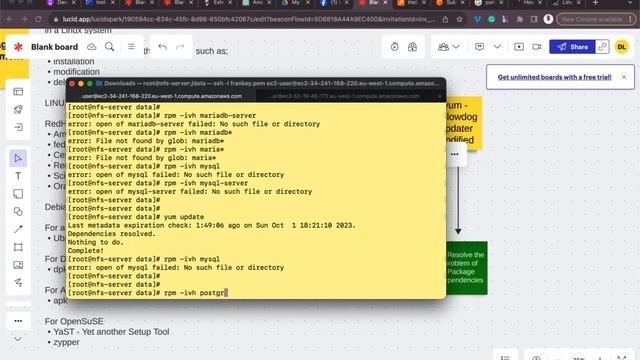Click the Lucidspark asterisk logo

click(18, 47)
